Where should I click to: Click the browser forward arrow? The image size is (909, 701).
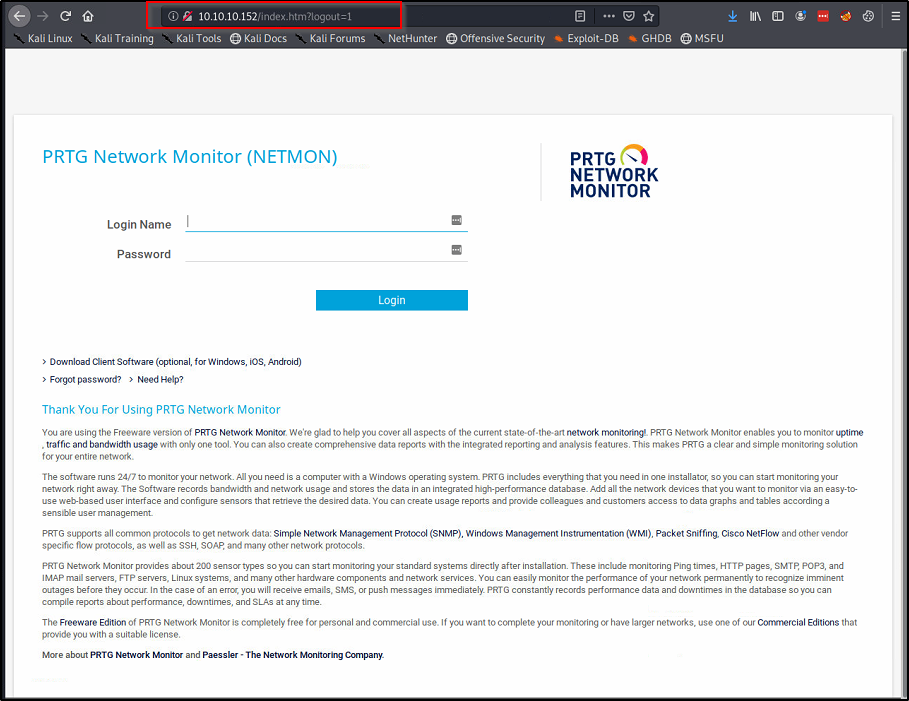[42, 16]
